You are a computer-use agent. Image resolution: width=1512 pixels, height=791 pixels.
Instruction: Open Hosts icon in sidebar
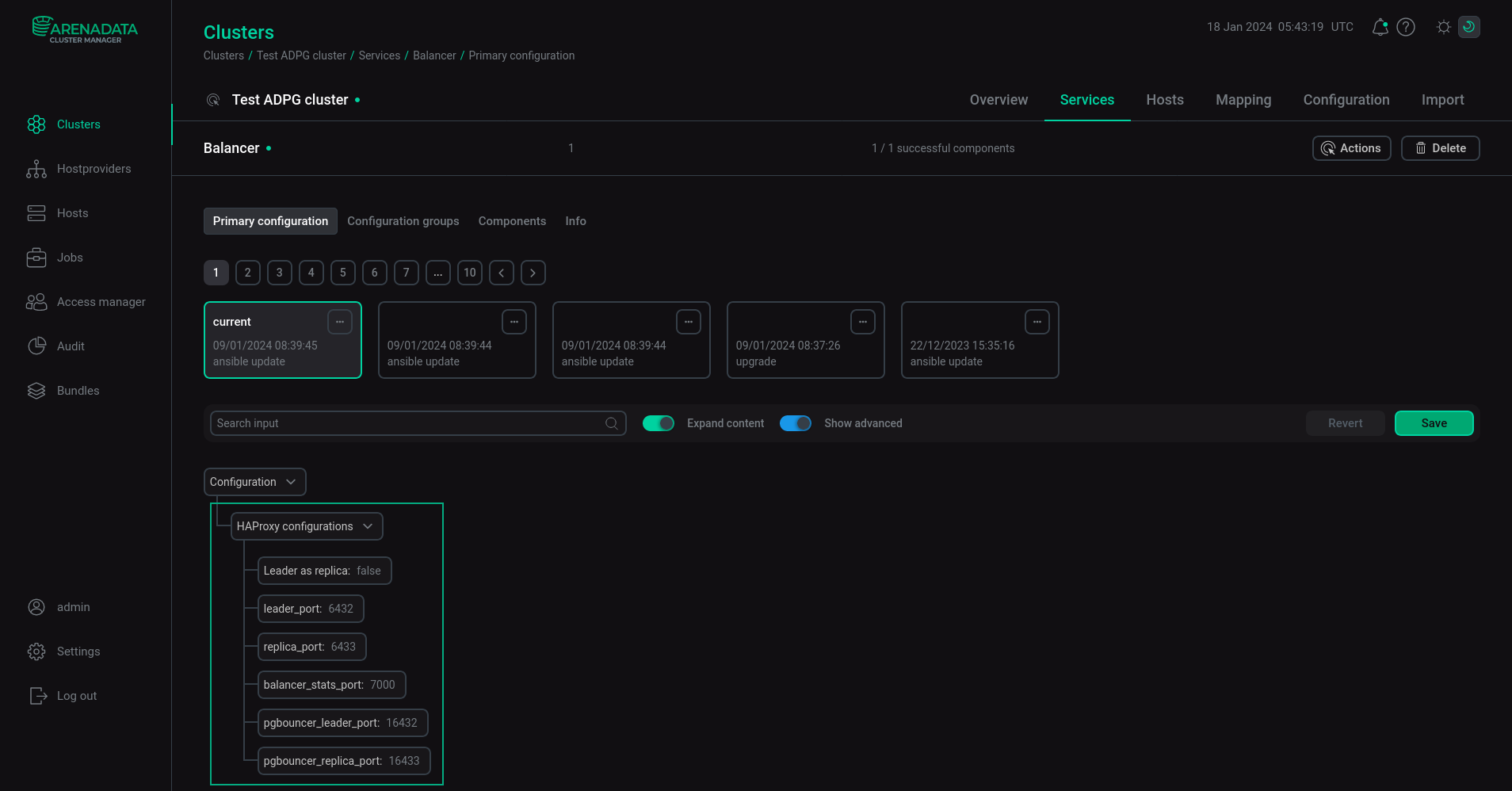pos(36,213)
